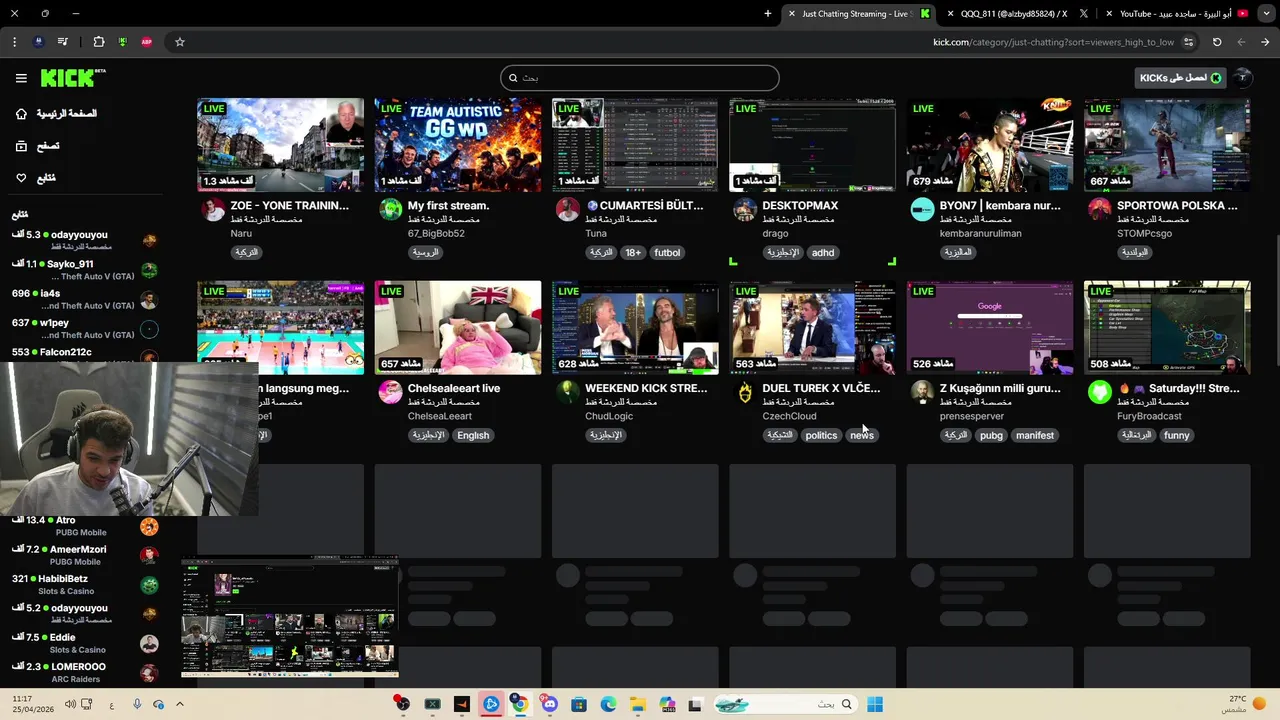Open the browse sidebar icon
This screenshot has height=720, width=1280.
21,146
